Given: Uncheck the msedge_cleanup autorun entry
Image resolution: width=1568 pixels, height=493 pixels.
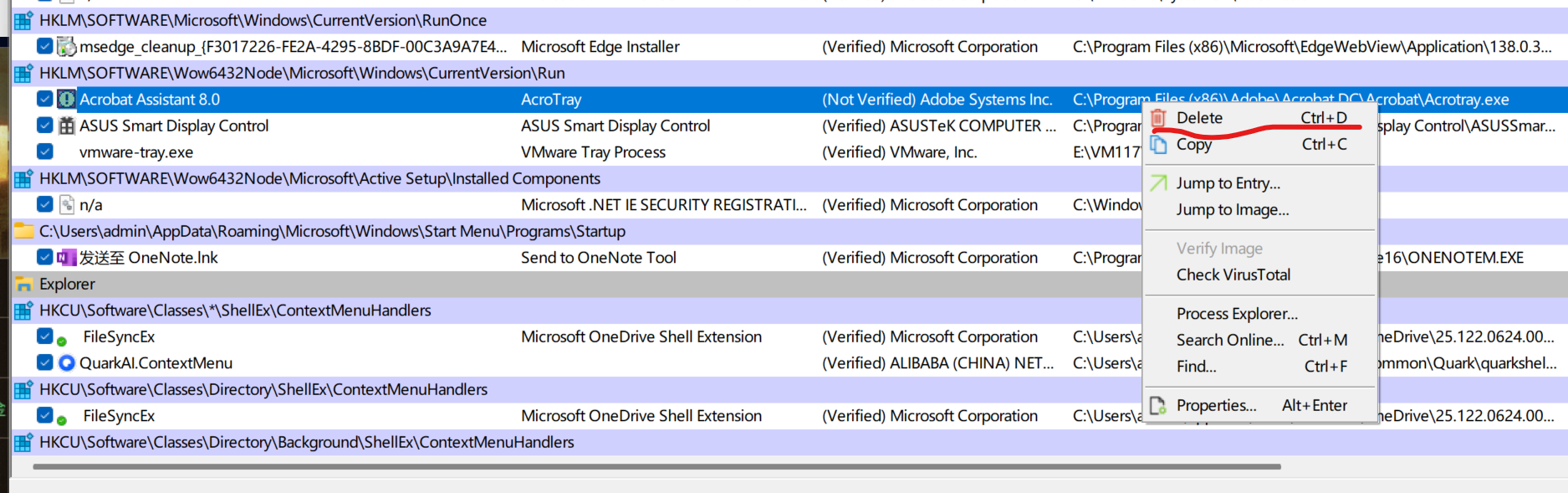Looking at the screenshot, I should point(45,46).
